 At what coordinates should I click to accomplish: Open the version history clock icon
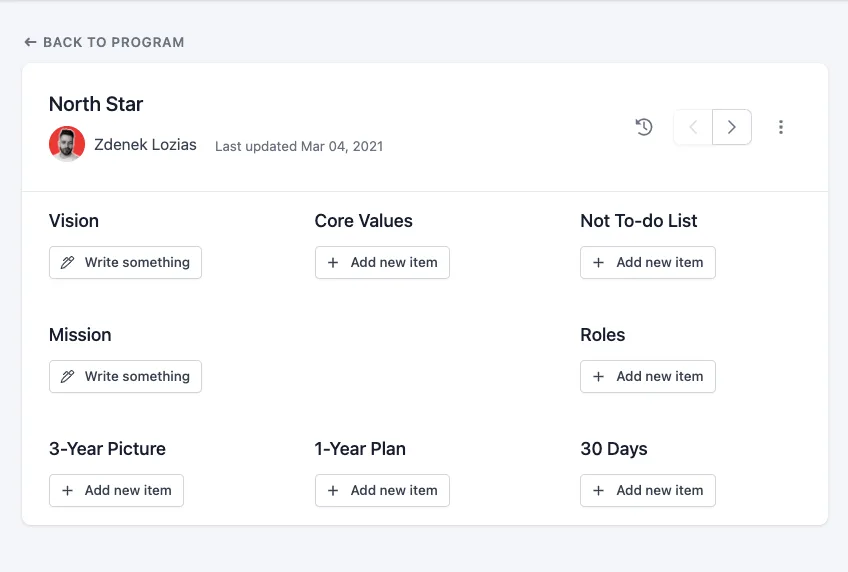(x=644, y=127)
